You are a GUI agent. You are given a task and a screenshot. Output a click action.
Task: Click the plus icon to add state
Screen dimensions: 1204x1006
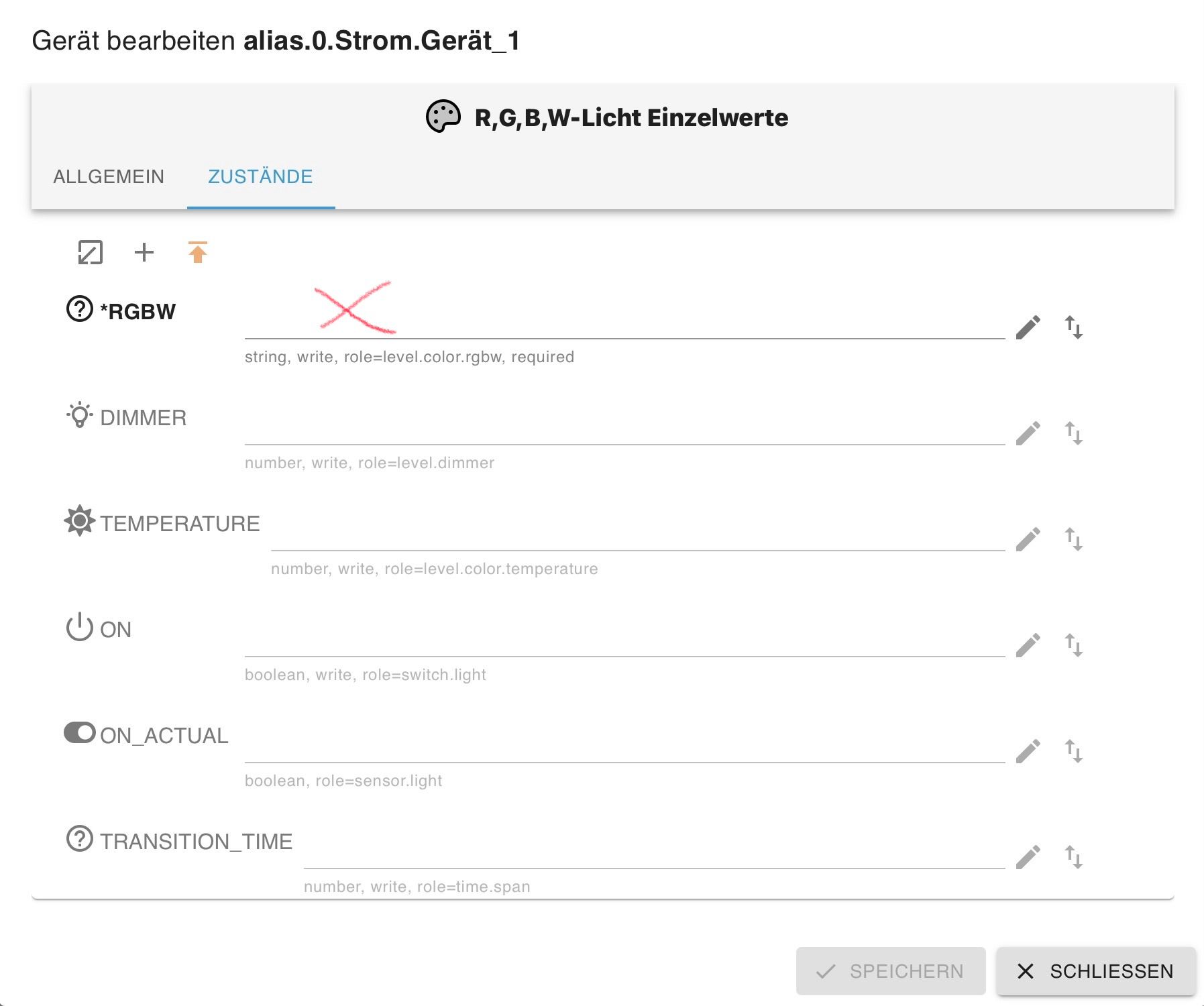pos(144,253)
